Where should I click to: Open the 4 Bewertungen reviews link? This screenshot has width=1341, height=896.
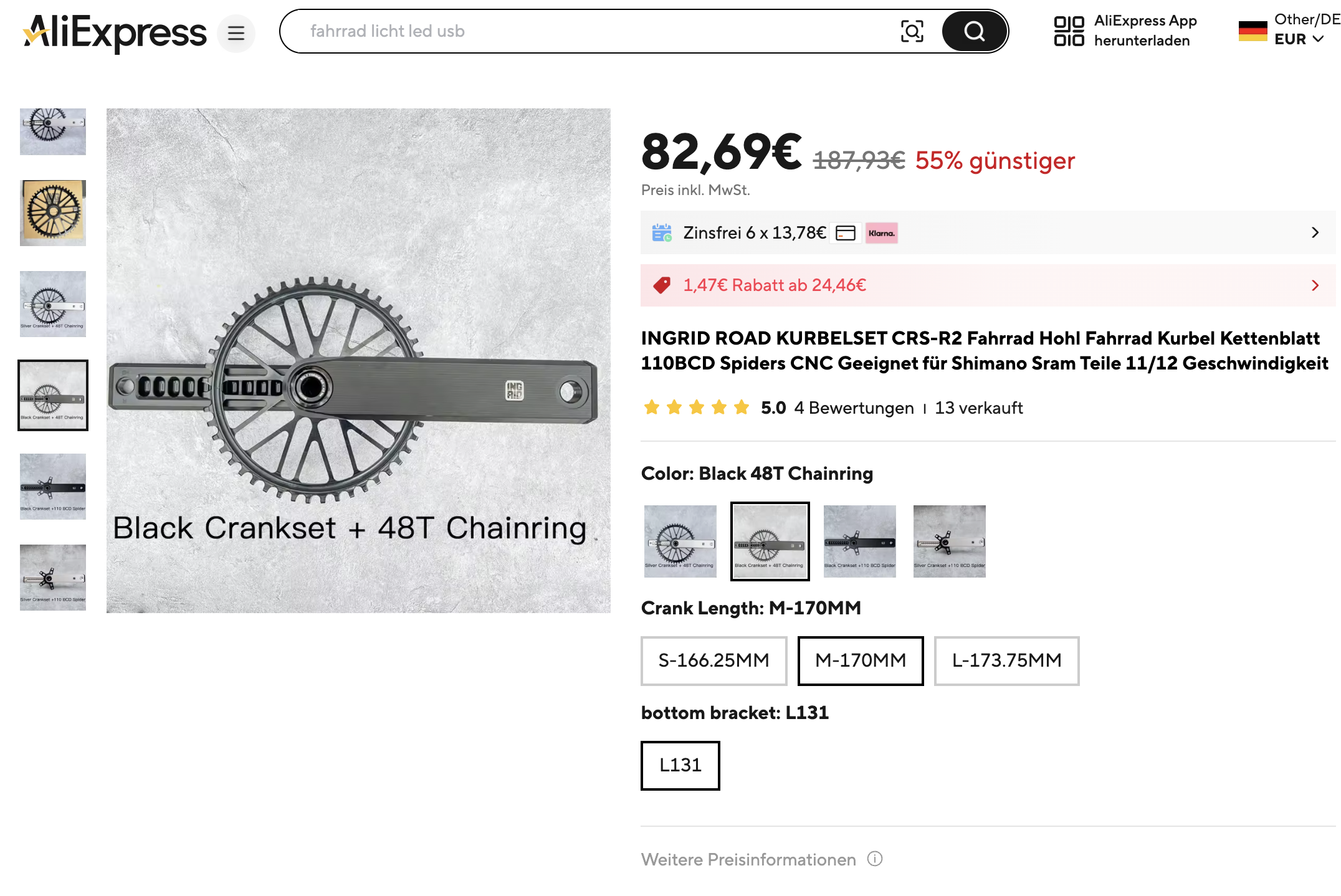854,408
